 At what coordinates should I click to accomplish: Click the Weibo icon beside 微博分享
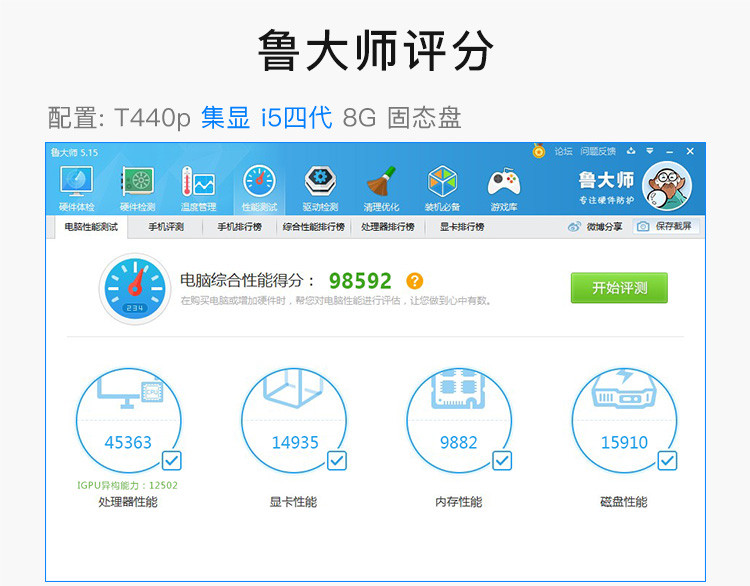(574, 226)
